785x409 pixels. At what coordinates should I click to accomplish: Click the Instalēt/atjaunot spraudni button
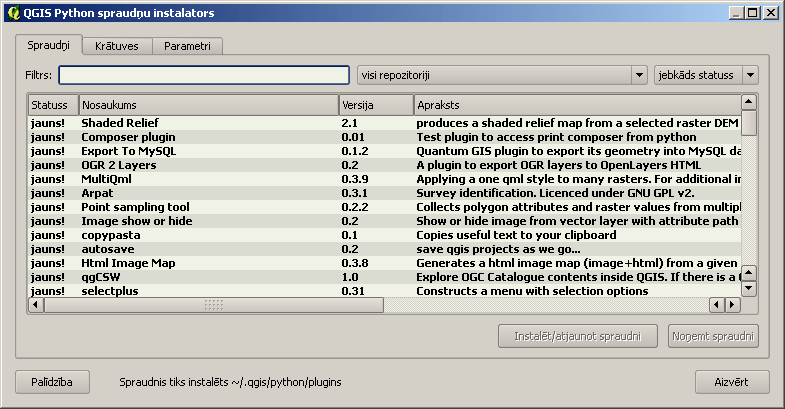tap(578, 336)
